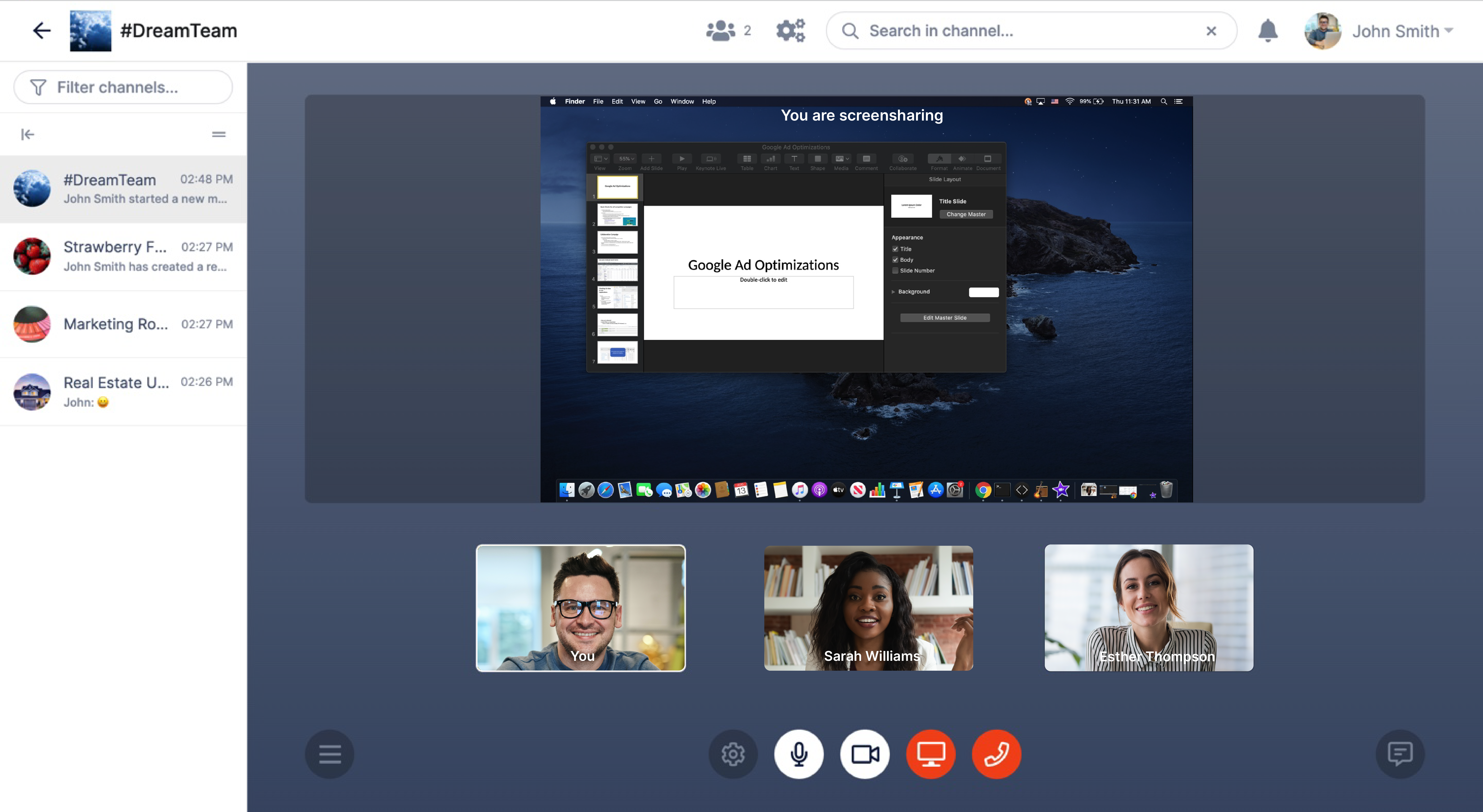1483x812 pixels.
Task: Open the Help menu in shared screen
Action: click(709, 101)
